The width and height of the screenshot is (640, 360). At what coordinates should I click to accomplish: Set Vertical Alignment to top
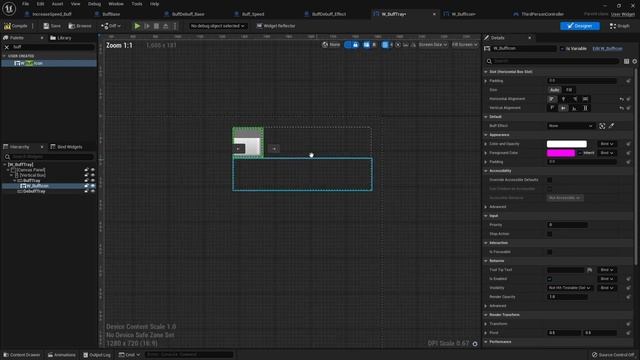[x=552, y=108]
